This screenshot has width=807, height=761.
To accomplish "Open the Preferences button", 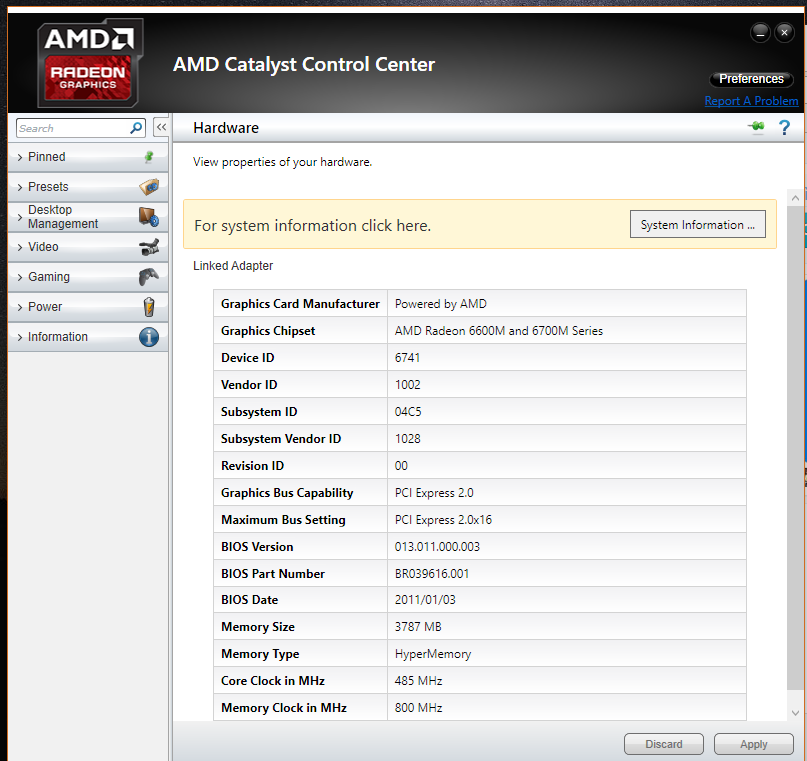I will point(751,79).
